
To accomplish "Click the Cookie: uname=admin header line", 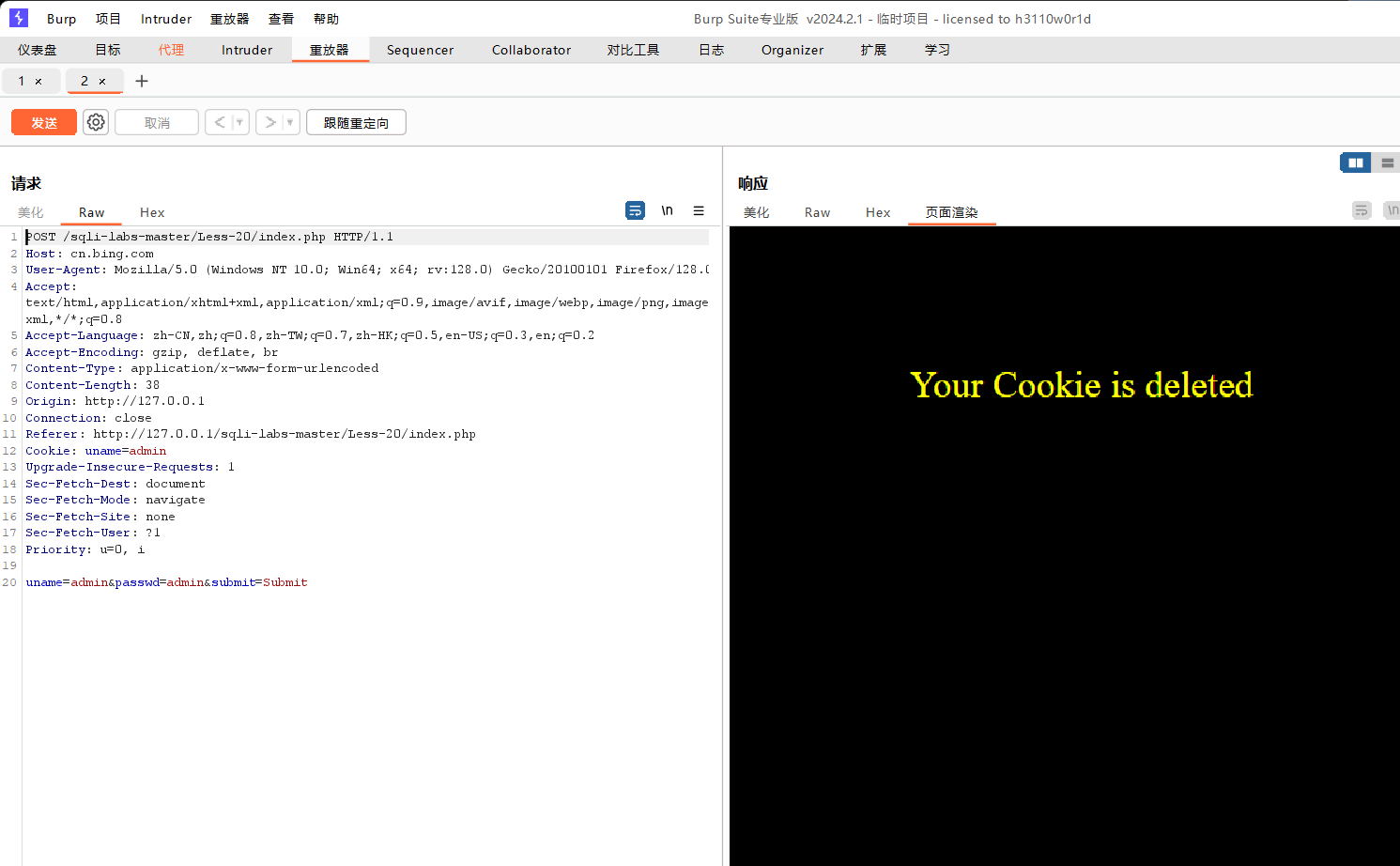I will click(96, 451).
